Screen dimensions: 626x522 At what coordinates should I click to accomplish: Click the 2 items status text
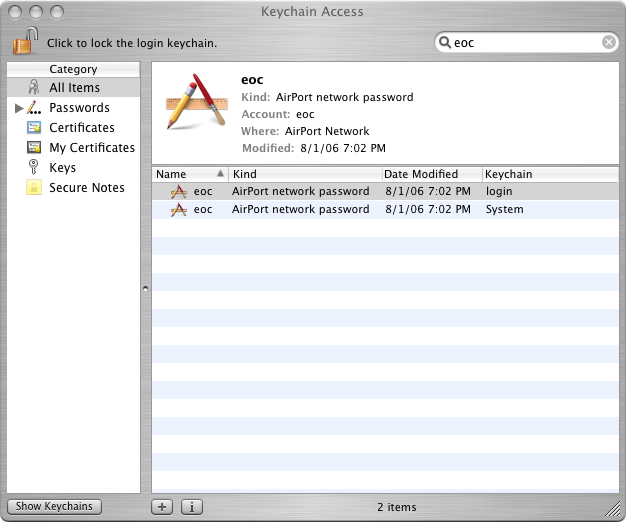397,507
